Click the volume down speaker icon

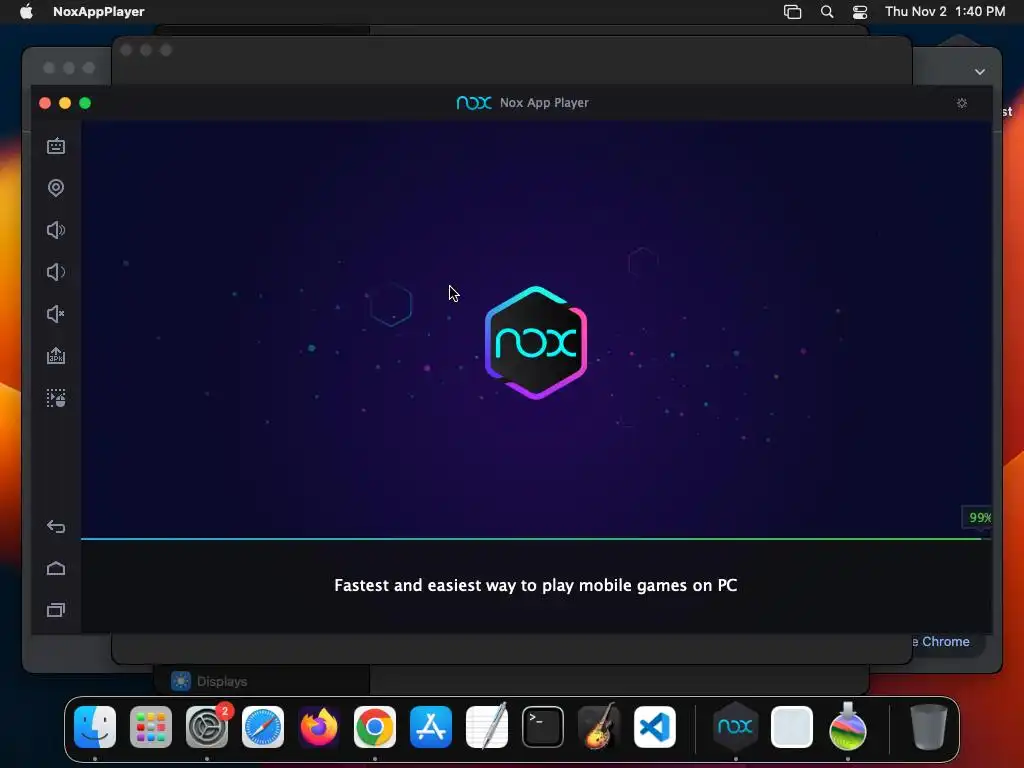[56, 272]
